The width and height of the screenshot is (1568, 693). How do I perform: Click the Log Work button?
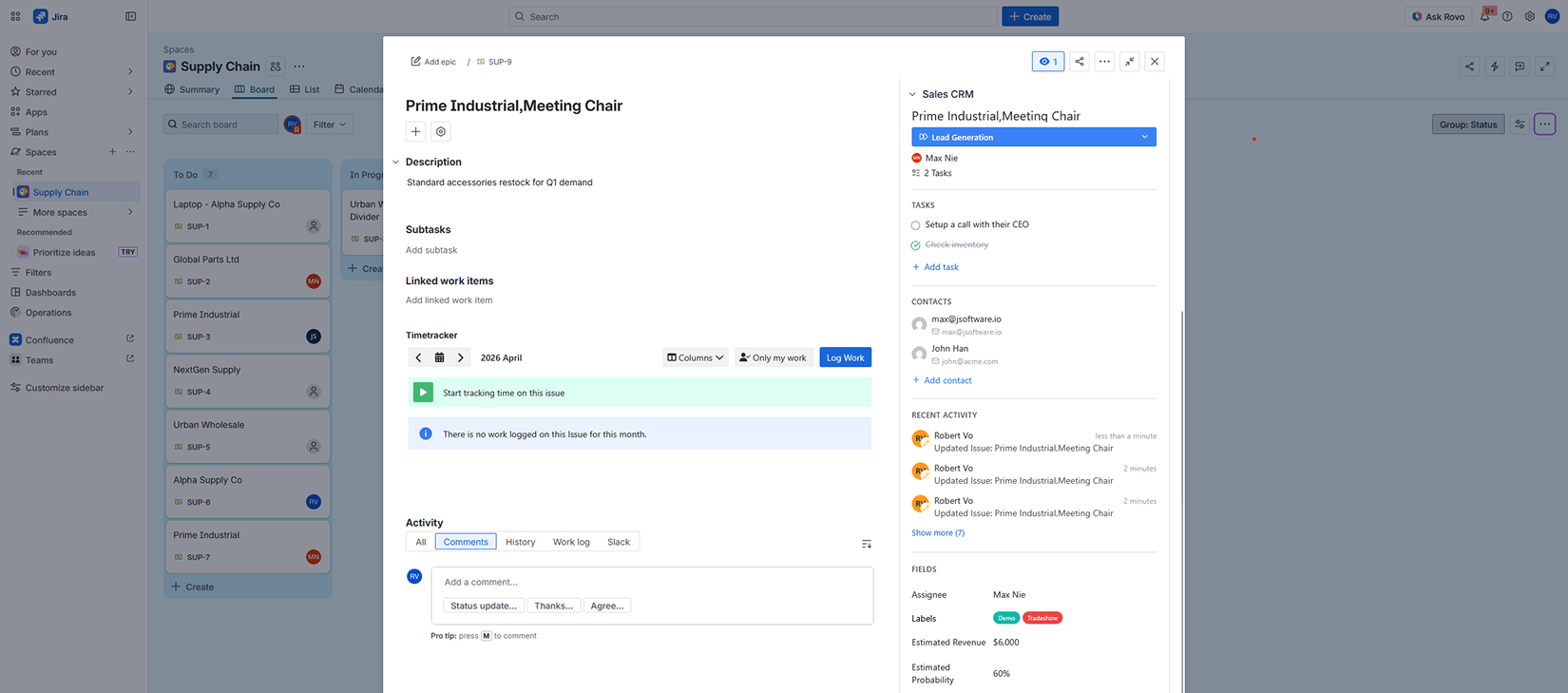(845, 357)
